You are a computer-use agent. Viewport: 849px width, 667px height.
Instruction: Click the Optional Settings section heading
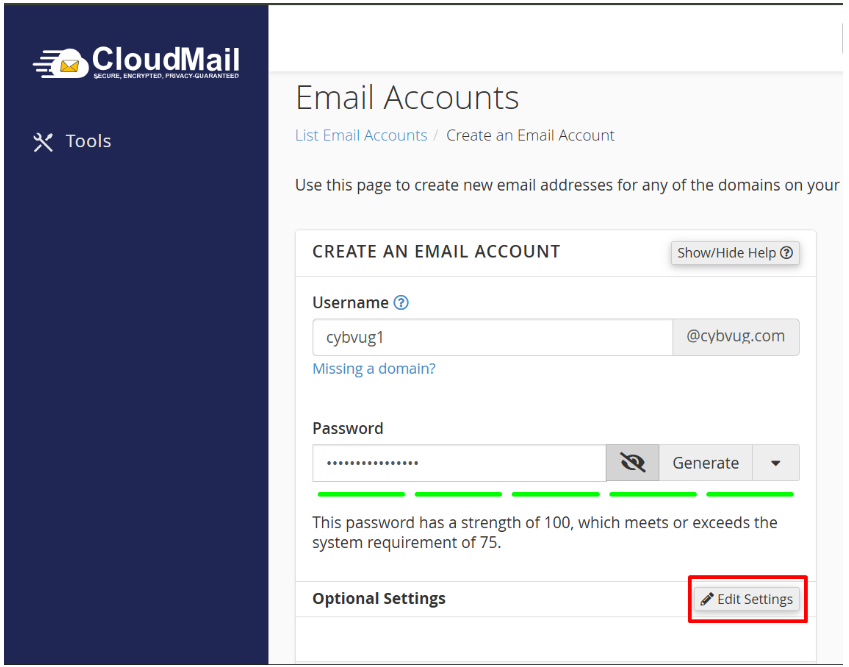[x=379, y=599]
